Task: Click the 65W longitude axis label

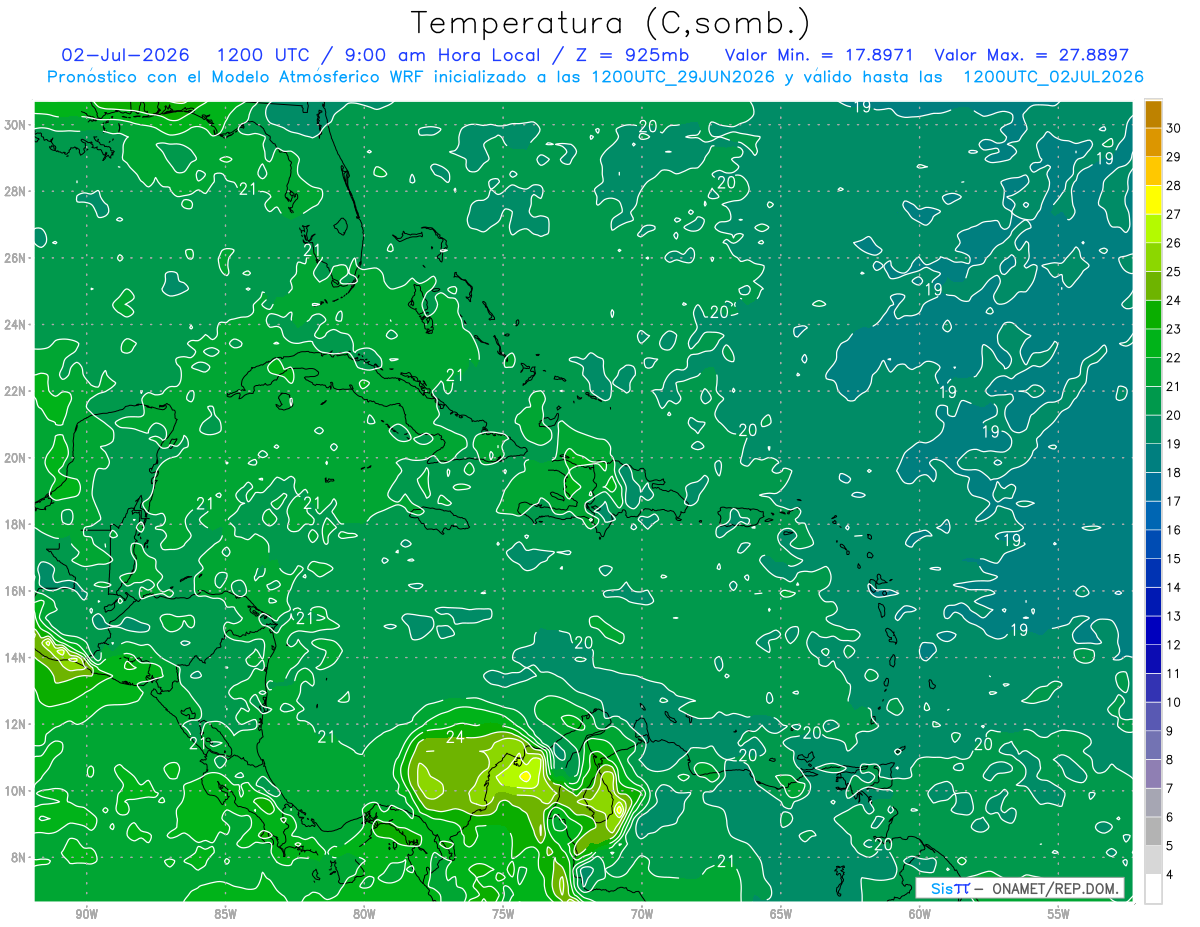Action: point(781,915)
